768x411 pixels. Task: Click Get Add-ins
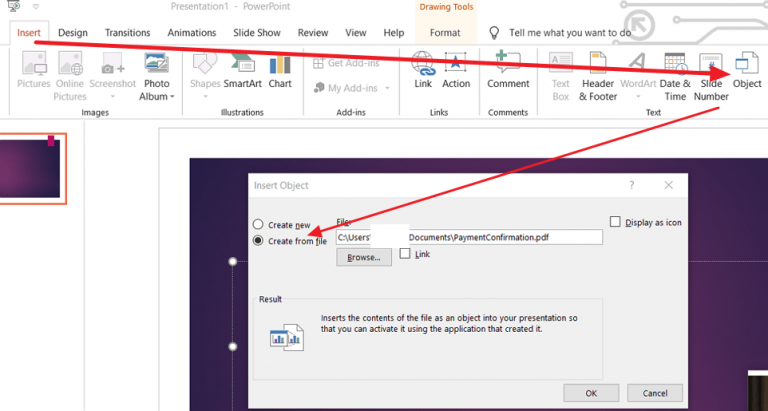346,63
